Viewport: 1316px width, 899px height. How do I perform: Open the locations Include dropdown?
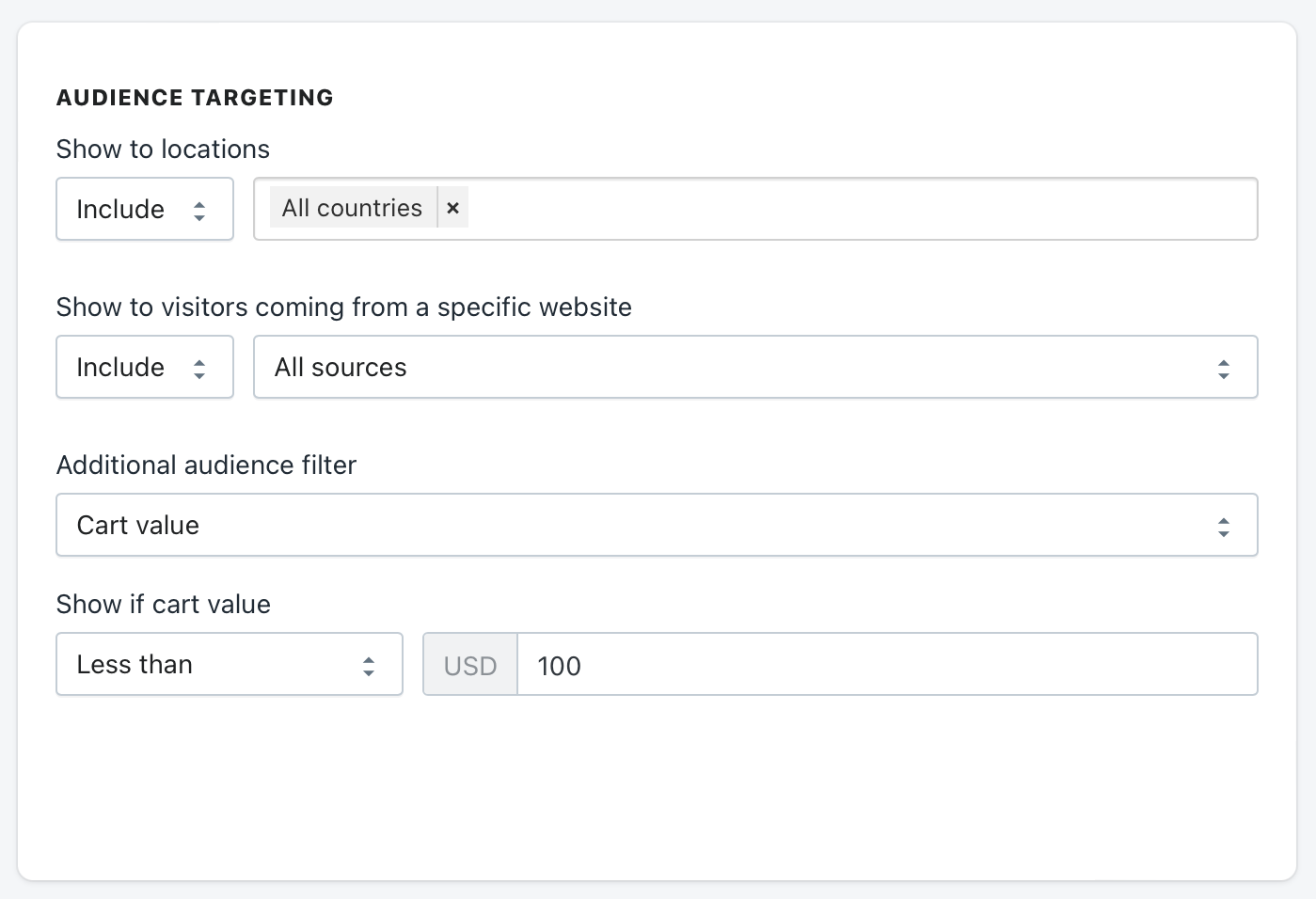click(144, 209)
